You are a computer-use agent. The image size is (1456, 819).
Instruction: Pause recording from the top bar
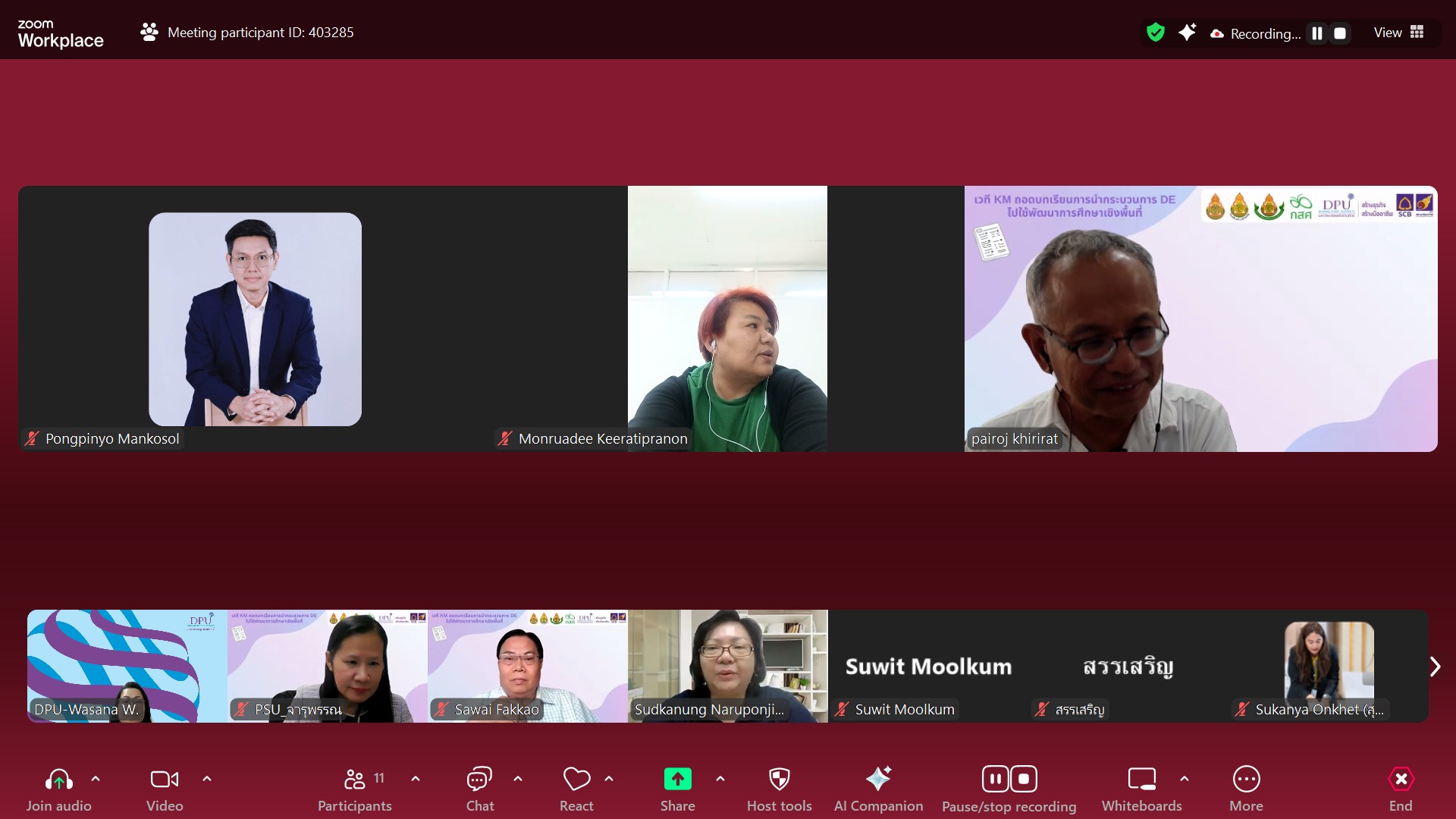point(1317,33)
